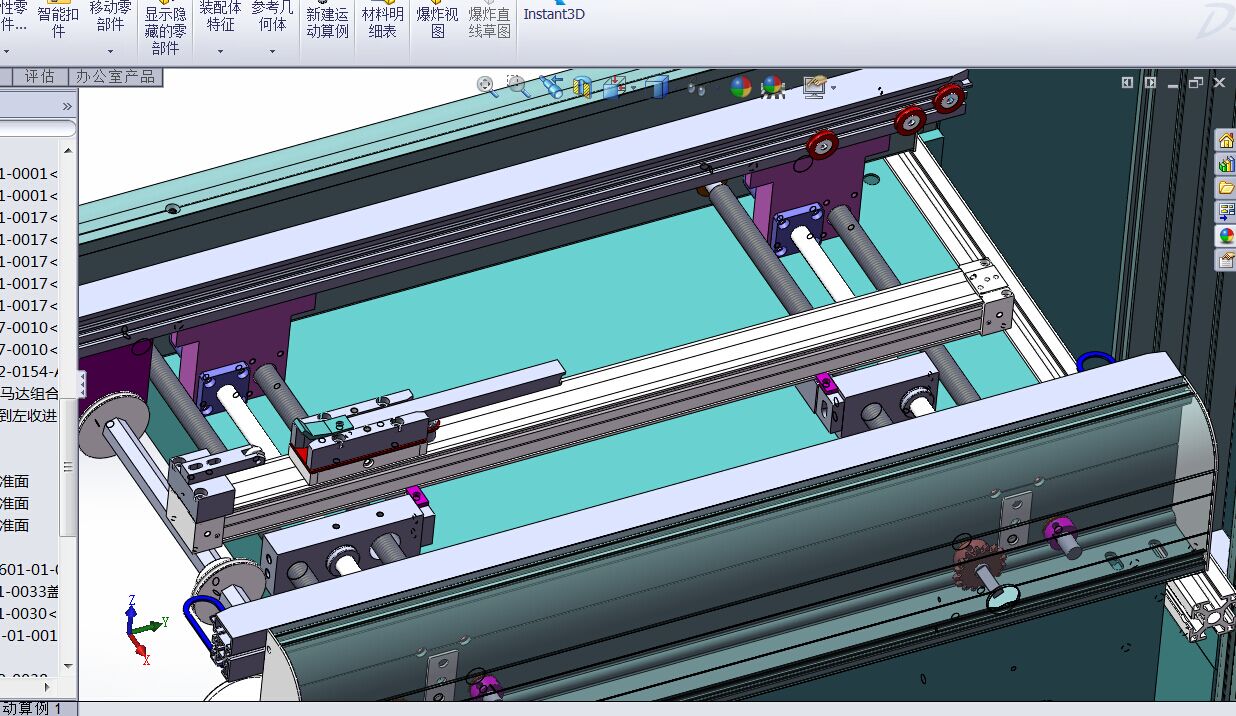The width and height of the screenshot is (1236, 716).
Task: Click the scroll-down arrow of feature tree scrollbar
Action: pyautogui.click(x=68, y=666)
